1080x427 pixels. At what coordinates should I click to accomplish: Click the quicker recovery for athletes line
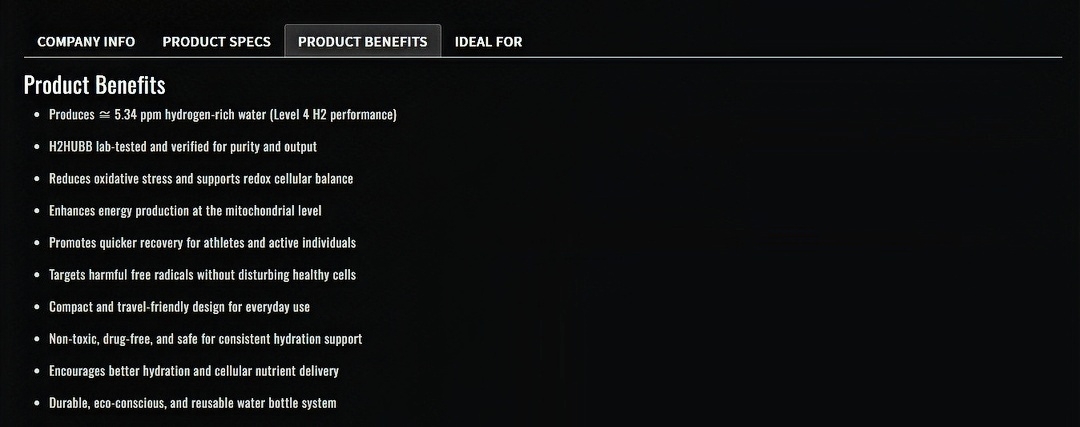pos(202,243)
